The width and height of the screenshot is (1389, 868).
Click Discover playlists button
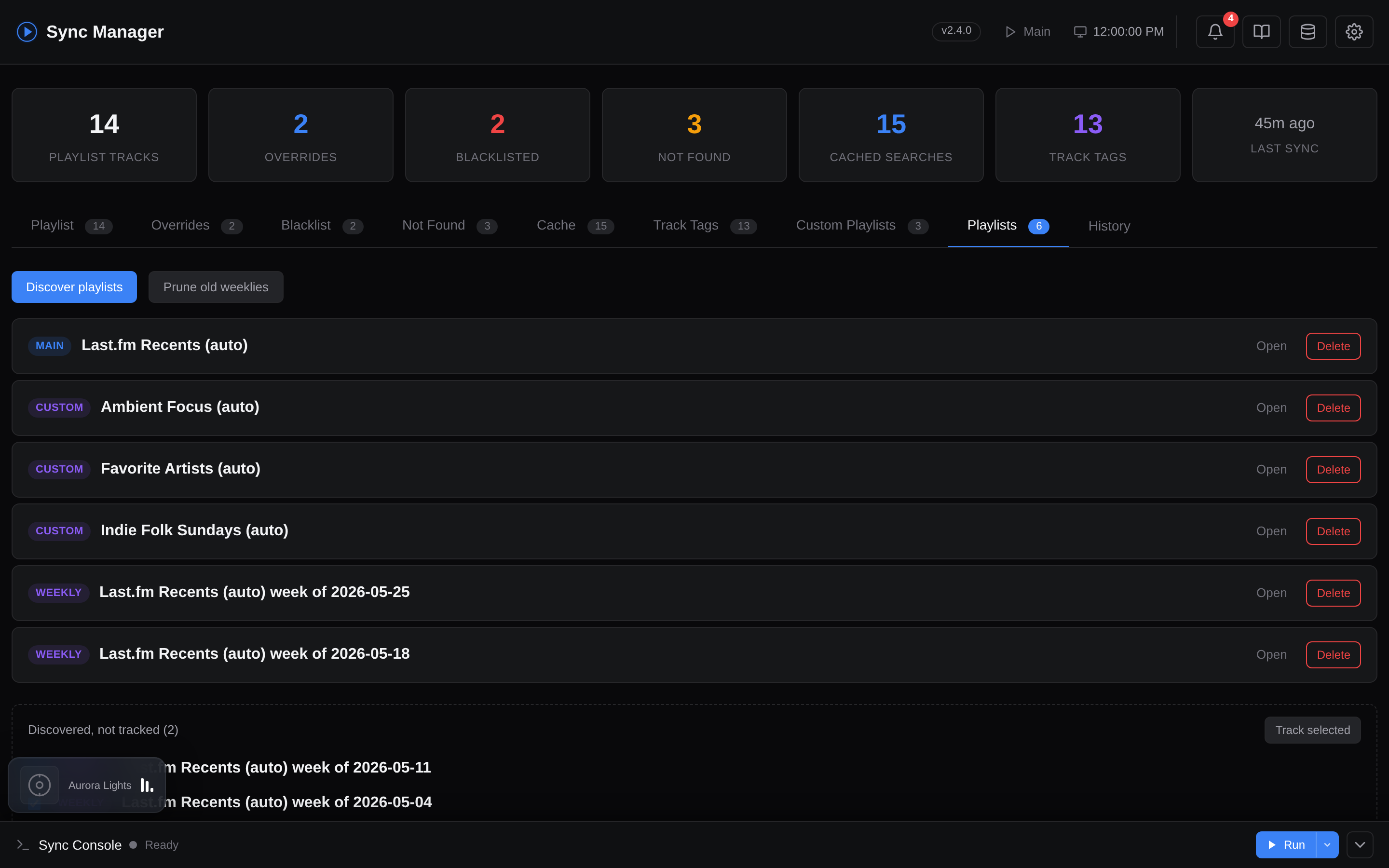tap(74, 287)
